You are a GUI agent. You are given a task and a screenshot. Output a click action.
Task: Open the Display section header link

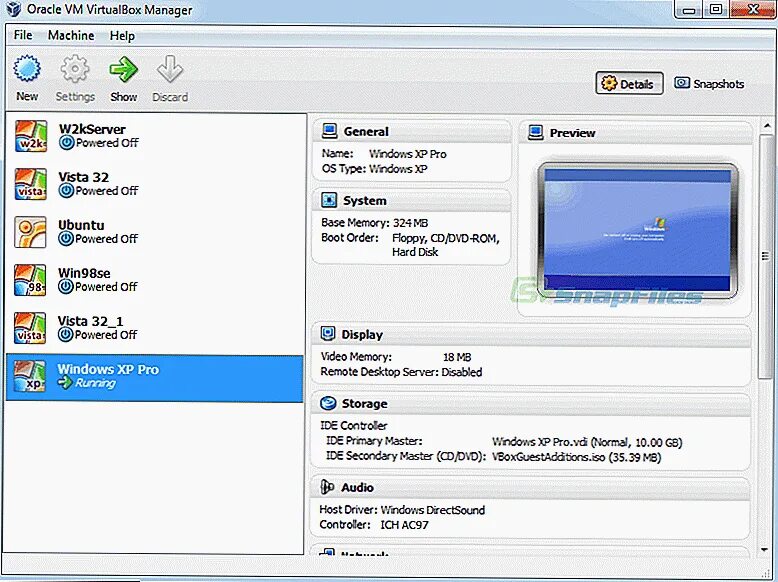362,334
